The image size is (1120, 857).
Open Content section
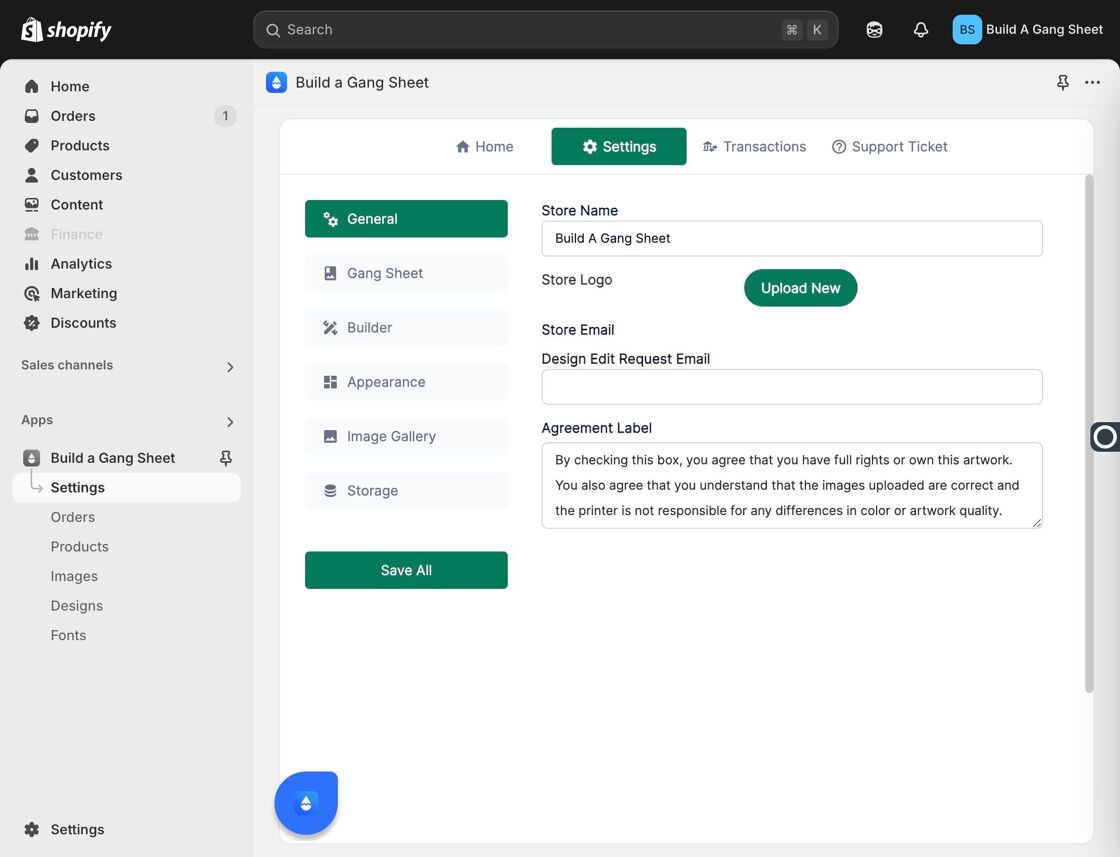76,205
